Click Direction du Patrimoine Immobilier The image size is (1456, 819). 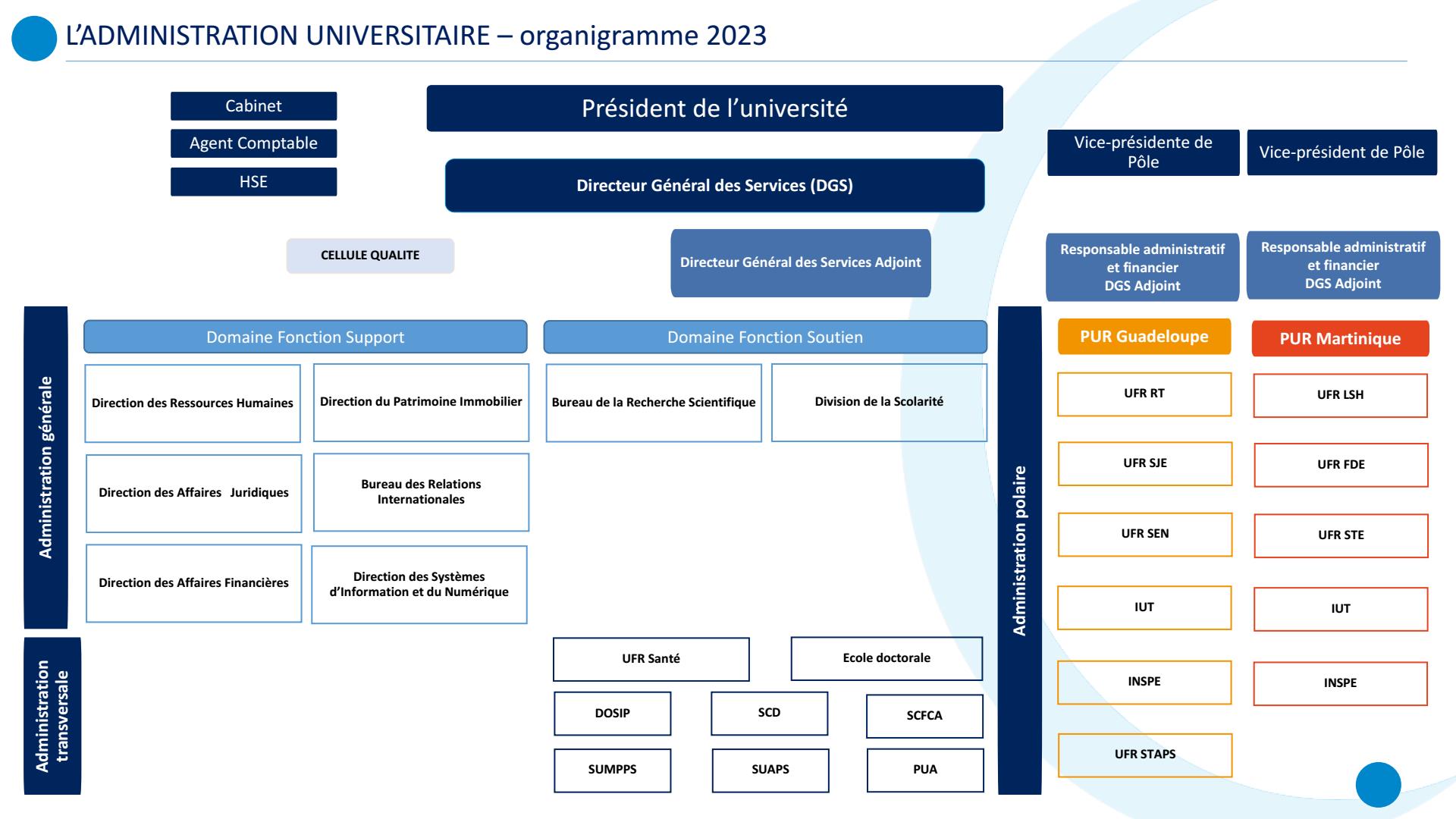[x=421, y=402]
